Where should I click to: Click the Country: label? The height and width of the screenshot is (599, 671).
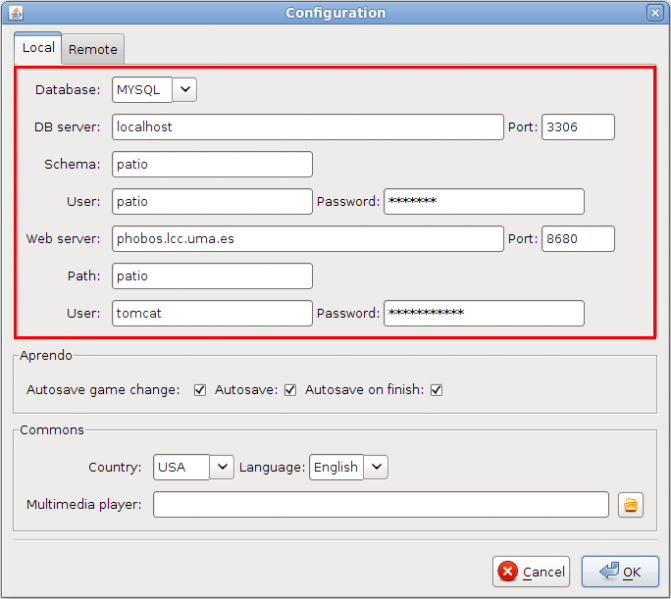point(115,467)
